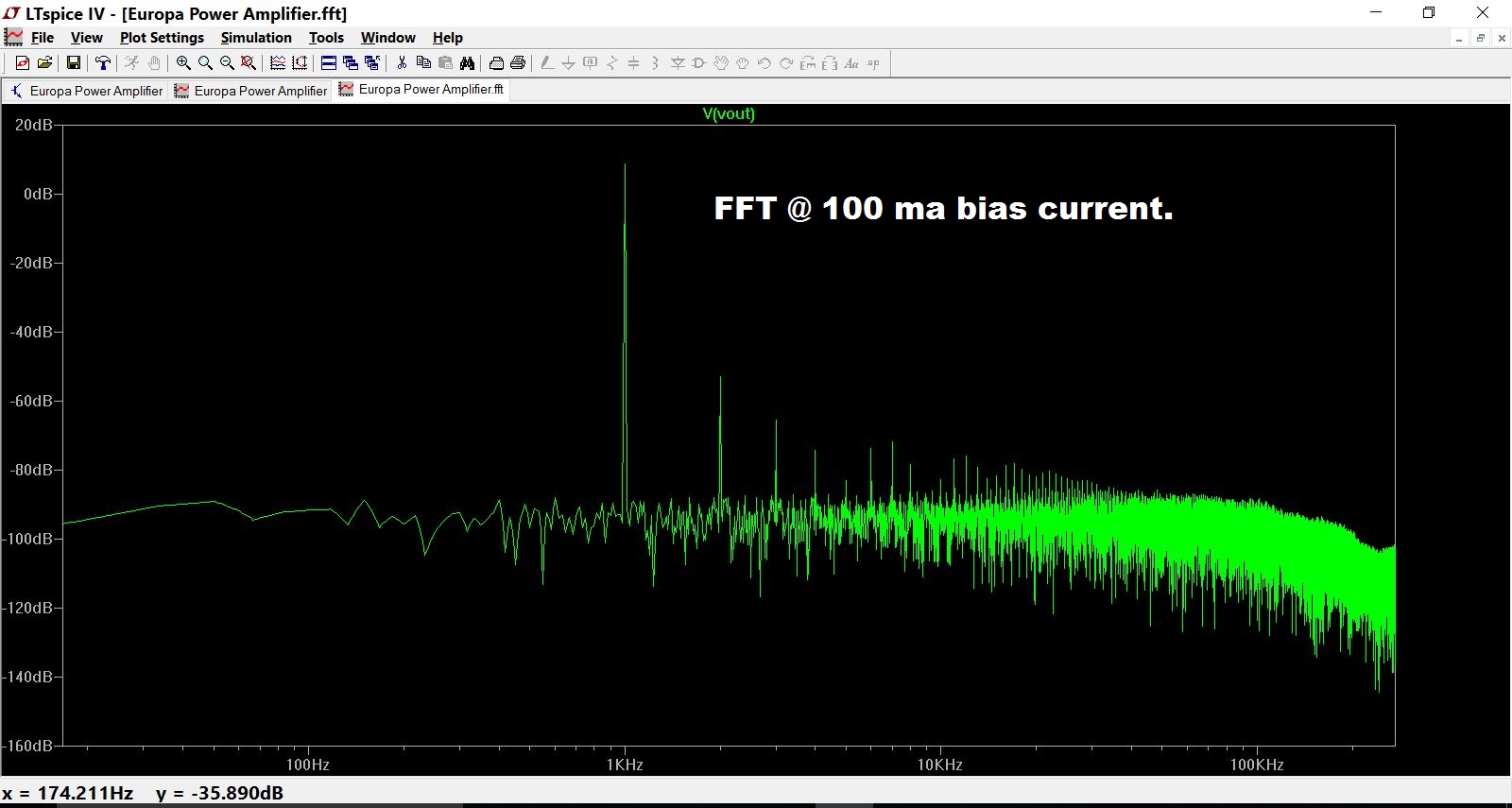The image size is (1512, 808).
Task: Click the Redo arrow icon
Action: pyautogui.click(x=786, y=63)
